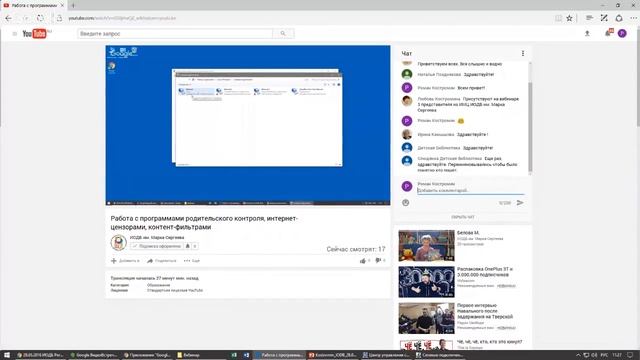Open reading view book icon

558,18
